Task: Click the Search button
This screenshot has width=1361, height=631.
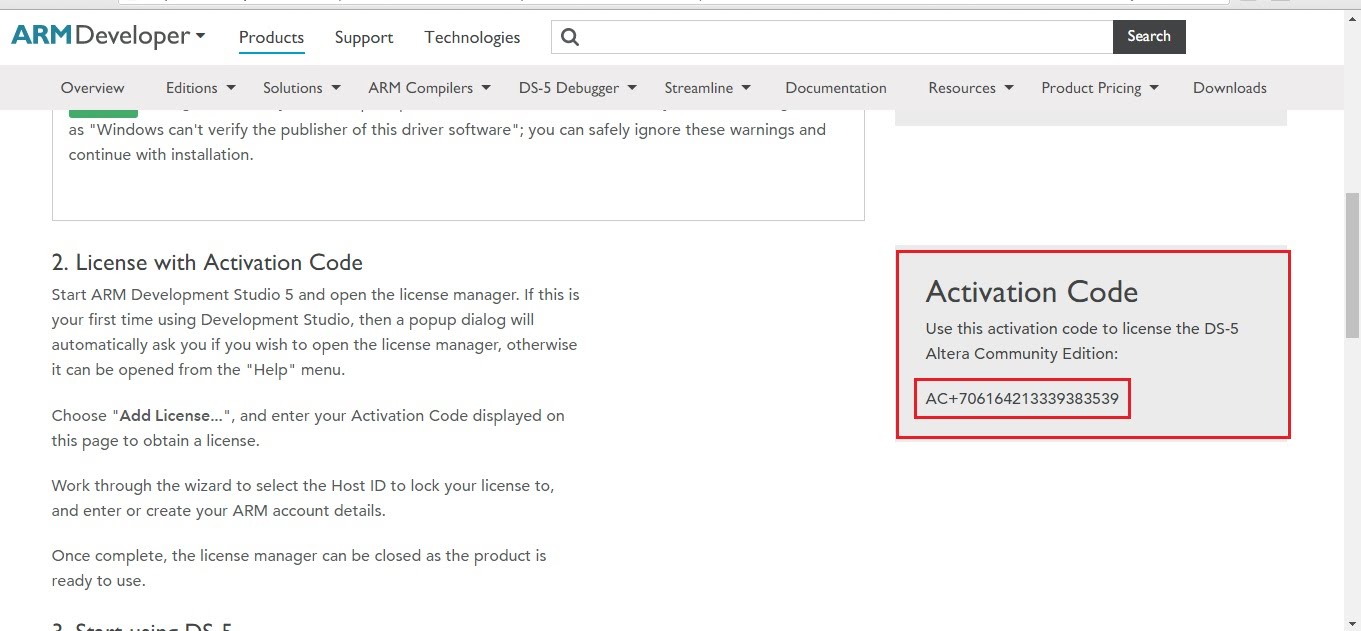Action: (1149, 36)
